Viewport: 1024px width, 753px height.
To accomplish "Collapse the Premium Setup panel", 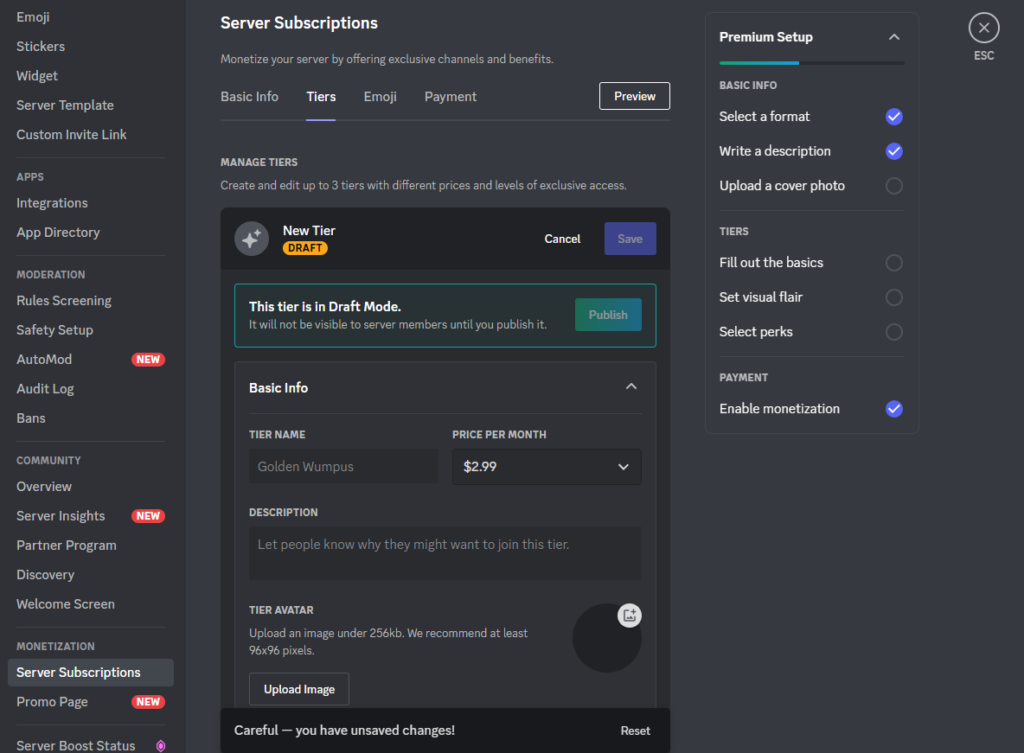I will [x=894, y=37].
